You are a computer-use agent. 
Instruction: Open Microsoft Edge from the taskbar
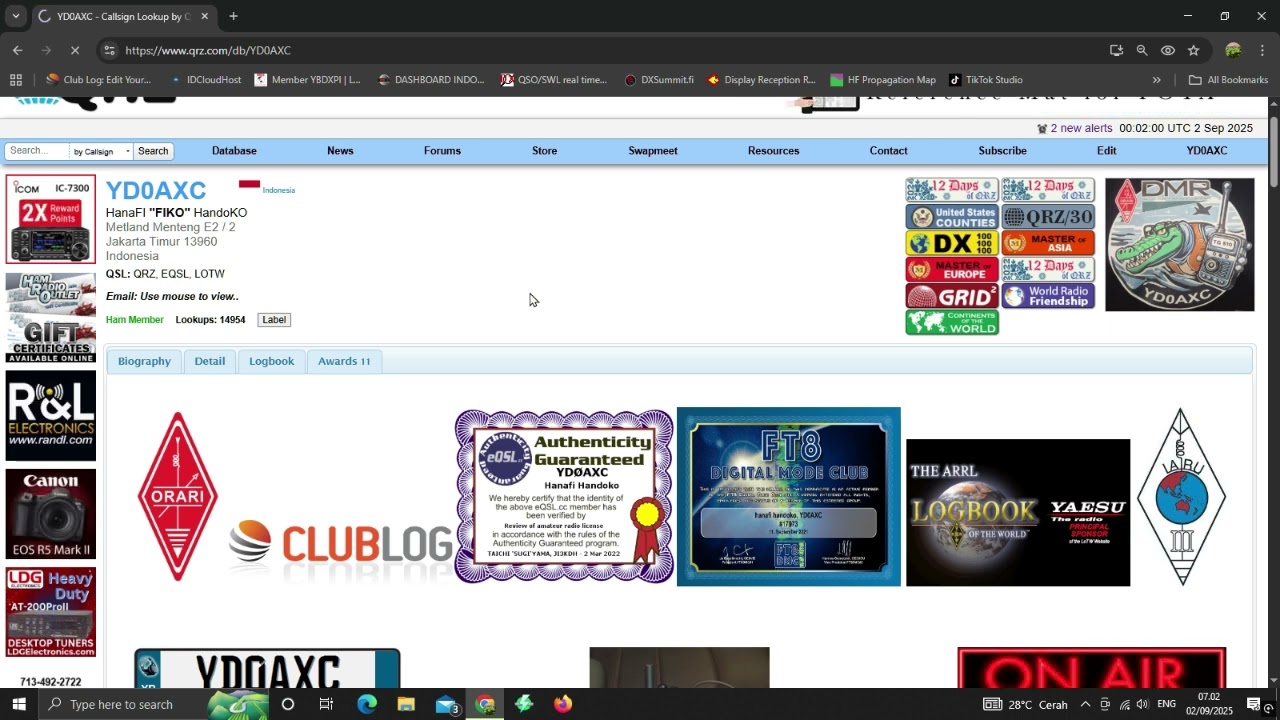367,704
